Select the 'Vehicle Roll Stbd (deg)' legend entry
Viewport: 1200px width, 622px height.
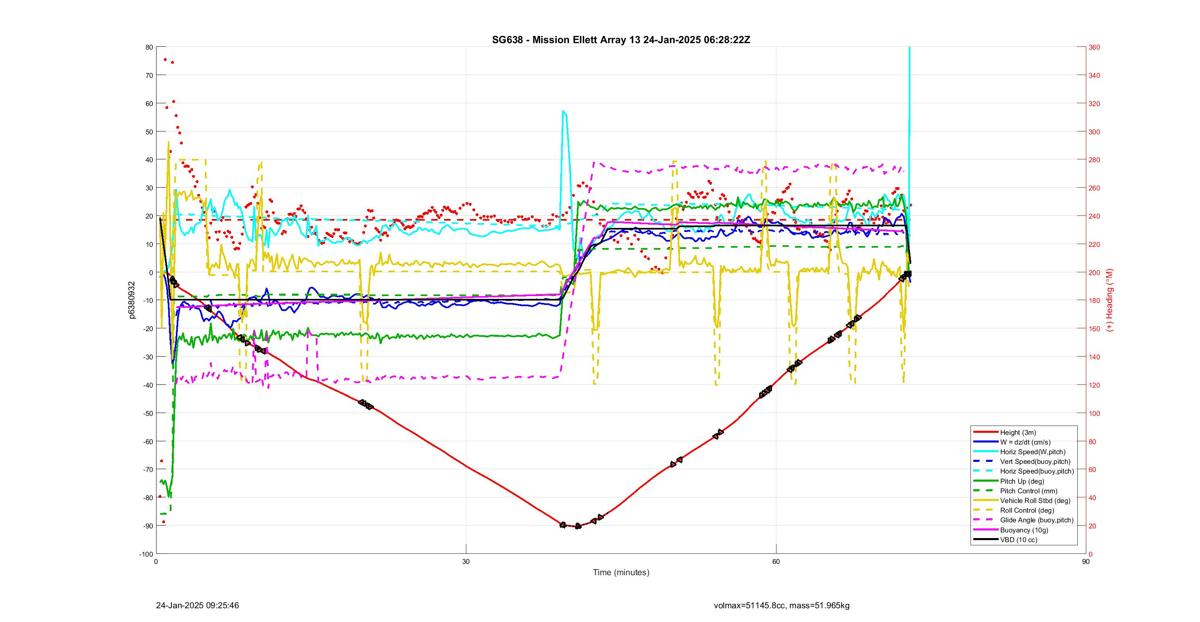tap(1020, 500)
